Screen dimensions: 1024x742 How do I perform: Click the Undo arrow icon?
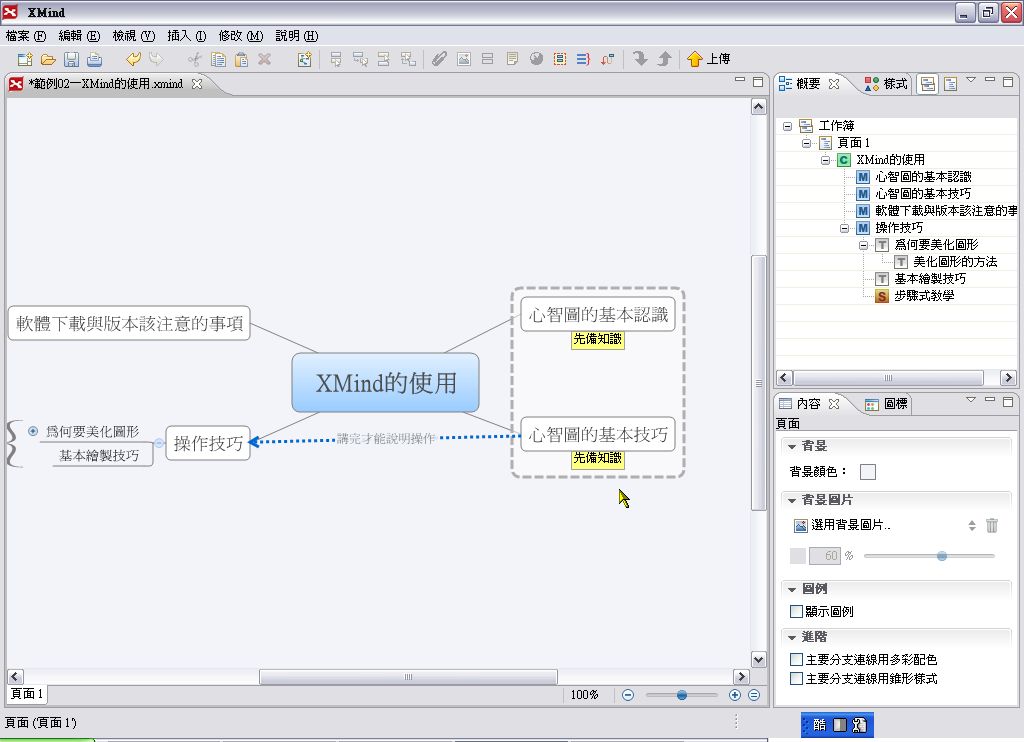tap(133, 59)
